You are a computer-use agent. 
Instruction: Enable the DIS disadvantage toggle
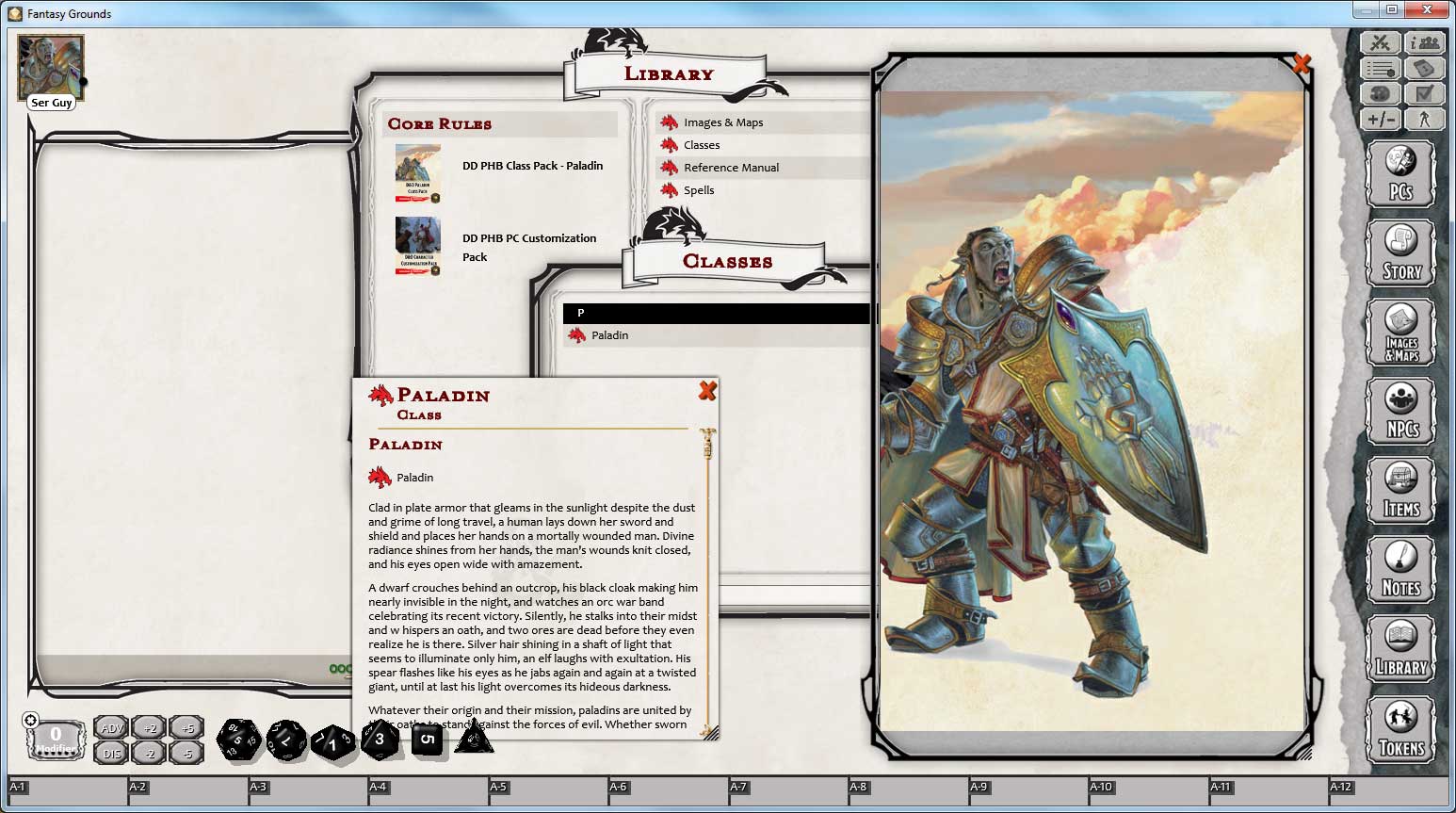(x=110, y=754)
